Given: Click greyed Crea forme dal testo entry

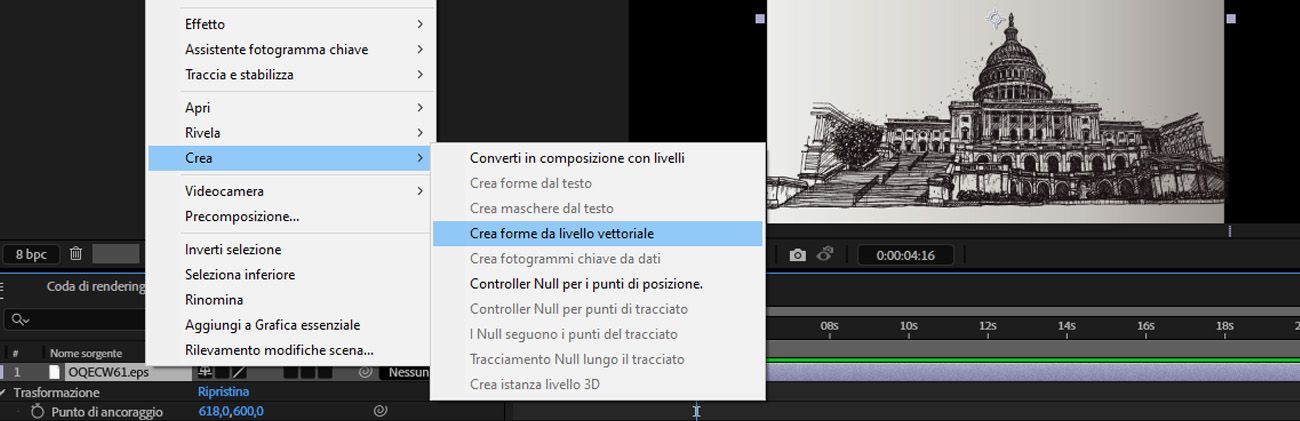Looking at the screenshot, I should tap(598, 183).
